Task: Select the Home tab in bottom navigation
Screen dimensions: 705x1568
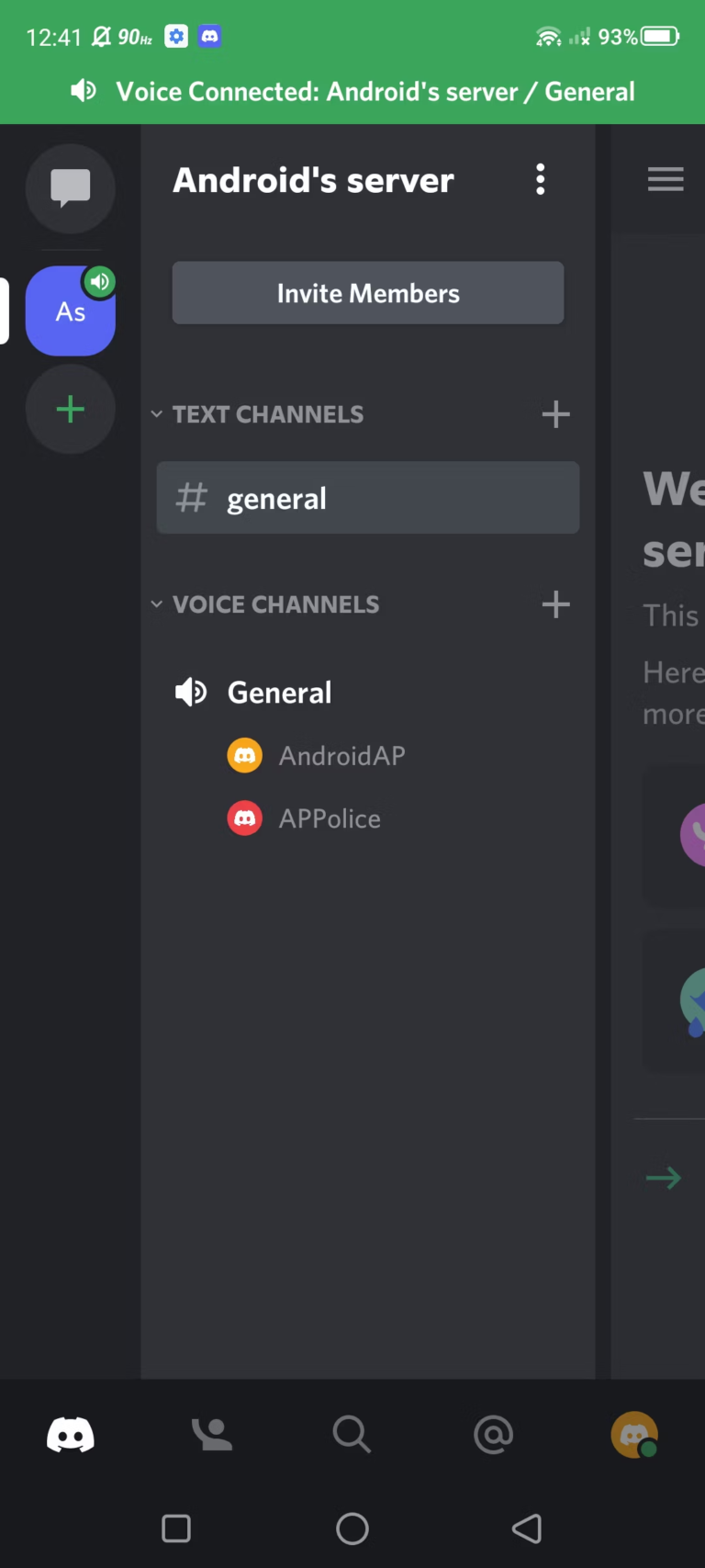Action: point(71,1434)
